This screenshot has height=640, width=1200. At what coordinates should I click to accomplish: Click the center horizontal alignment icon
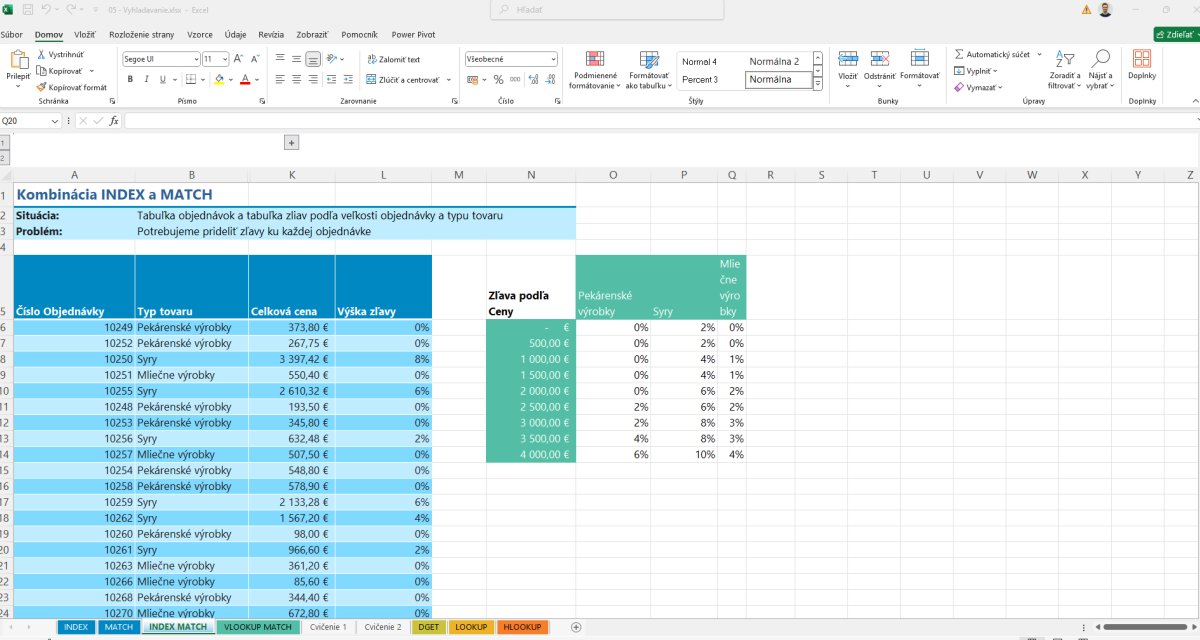[297, 79]
